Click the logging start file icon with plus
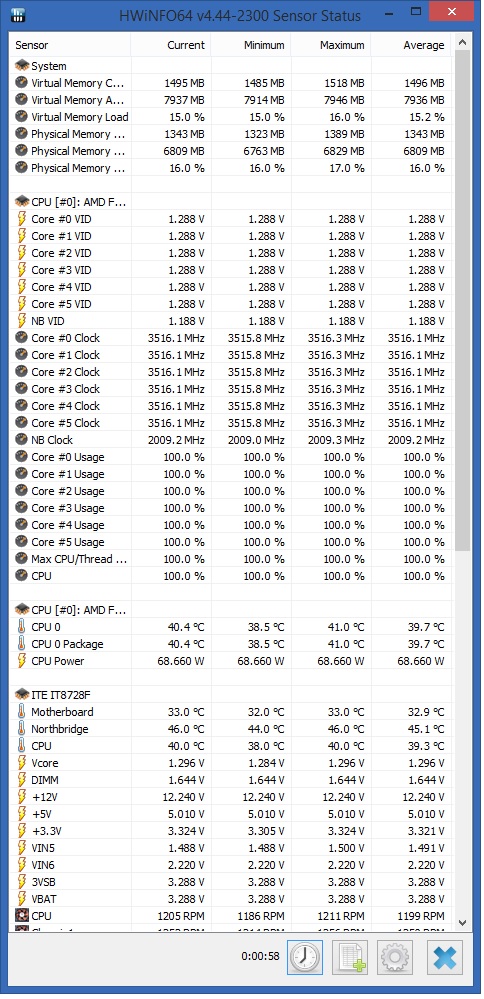484x999 pixels. click(351, 957)
